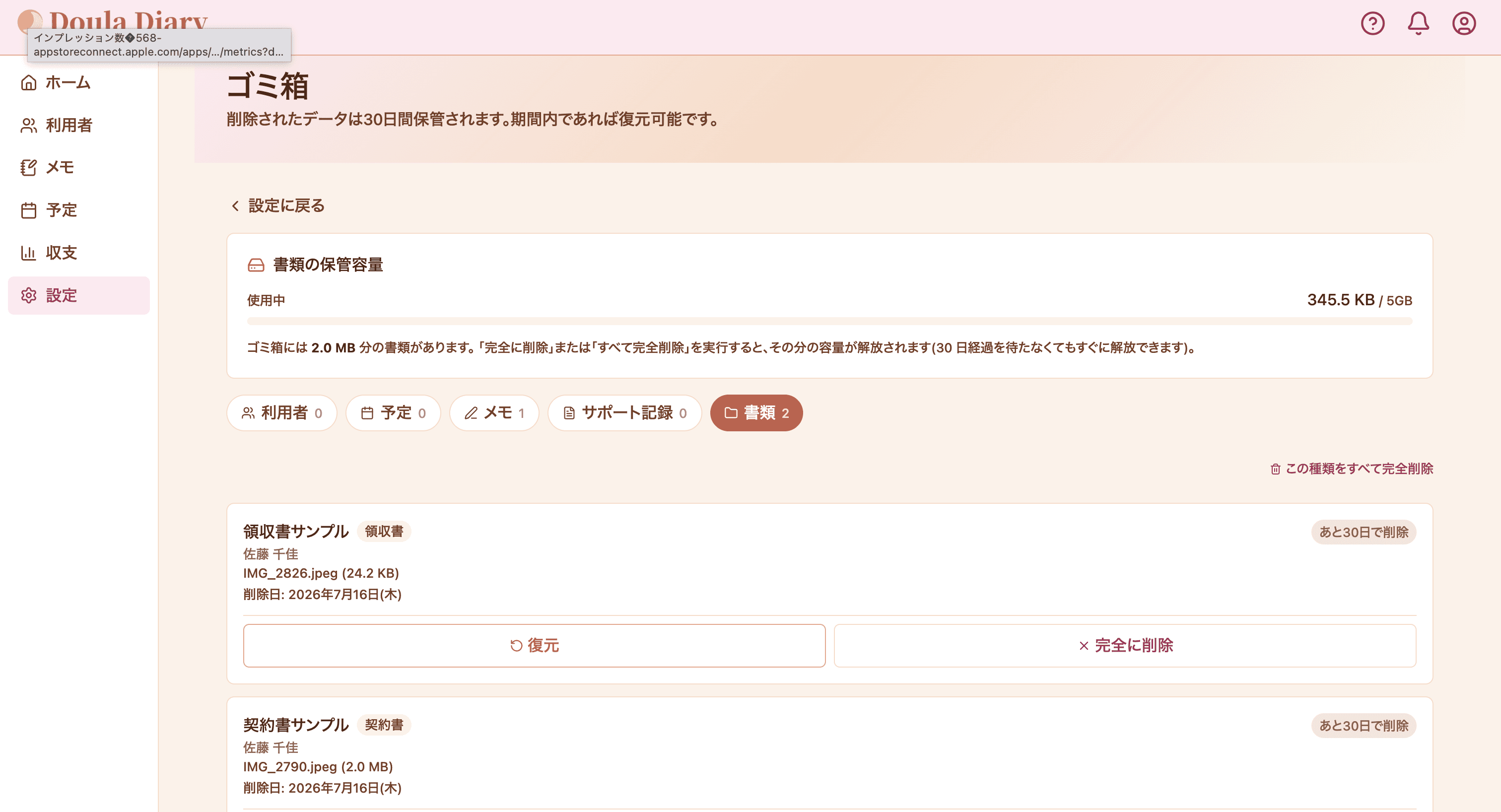The height and width of the screenshot is (812, 1501).
Task: Click the 345.5 KB / 5GB usage value
Action: (x=1360, y=300)
